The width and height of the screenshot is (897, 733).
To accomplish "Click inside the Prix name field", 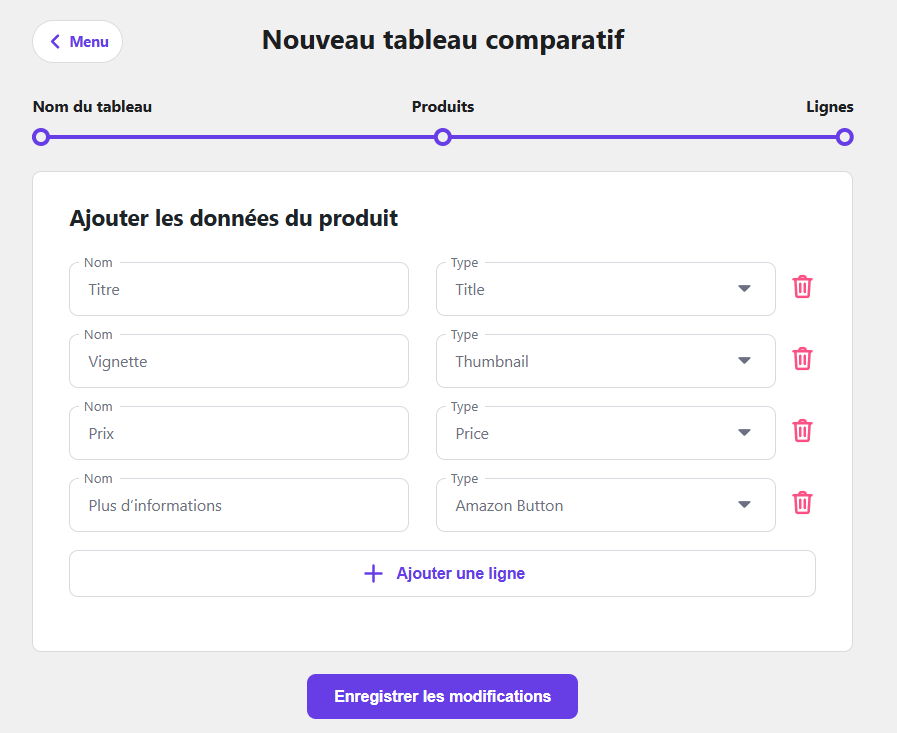I will pyautogui.click(x=238, y=433).
